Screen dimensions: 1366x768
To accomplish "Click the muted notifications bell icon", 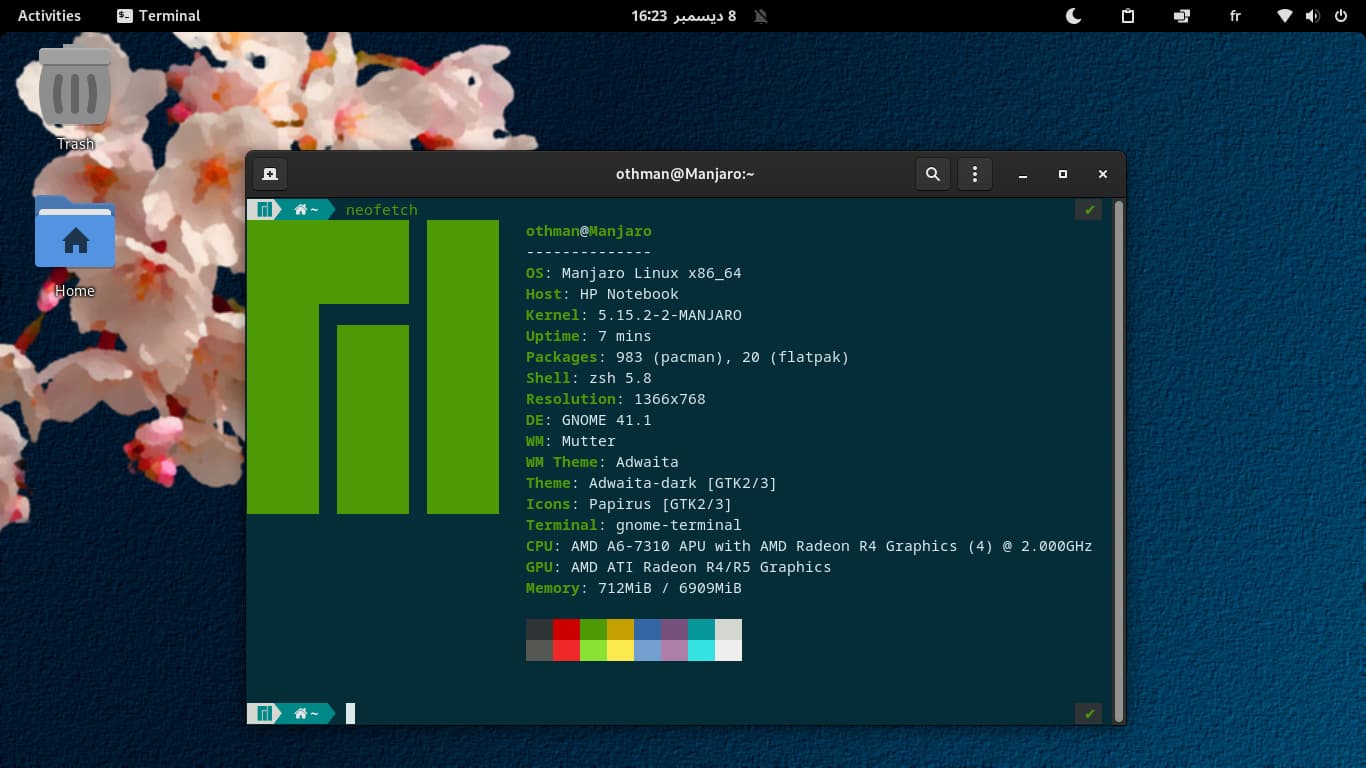I will tap(761, 16).
